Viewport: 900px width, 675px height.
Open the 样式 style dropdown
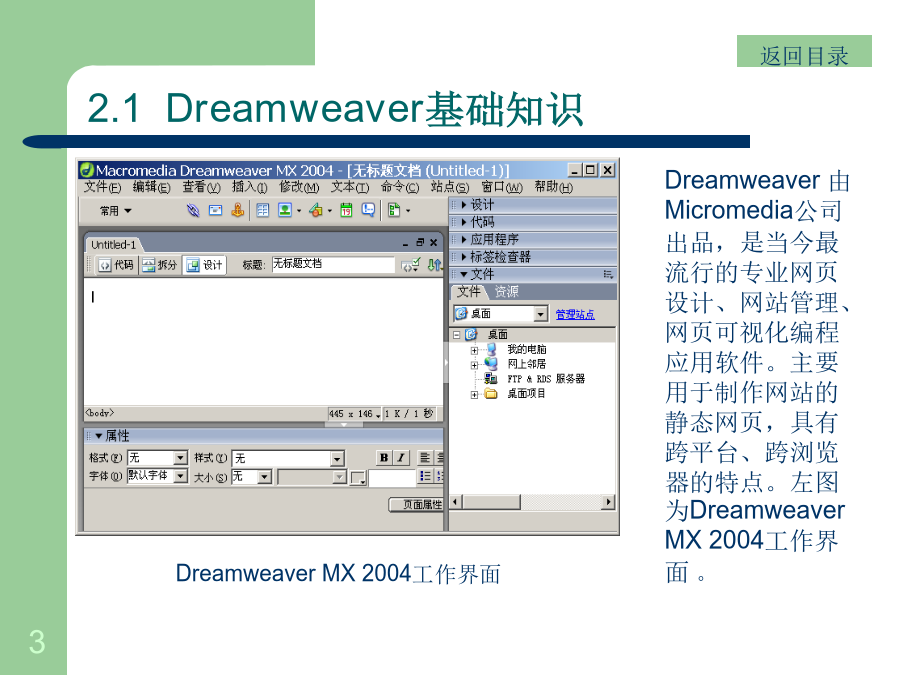[337, 458]
